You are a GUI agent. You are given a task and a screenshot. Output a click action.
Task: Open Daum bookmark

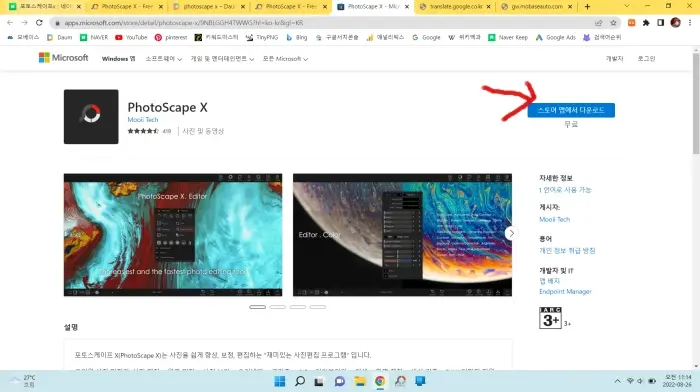pyautogui.click(x=59, y=38)
